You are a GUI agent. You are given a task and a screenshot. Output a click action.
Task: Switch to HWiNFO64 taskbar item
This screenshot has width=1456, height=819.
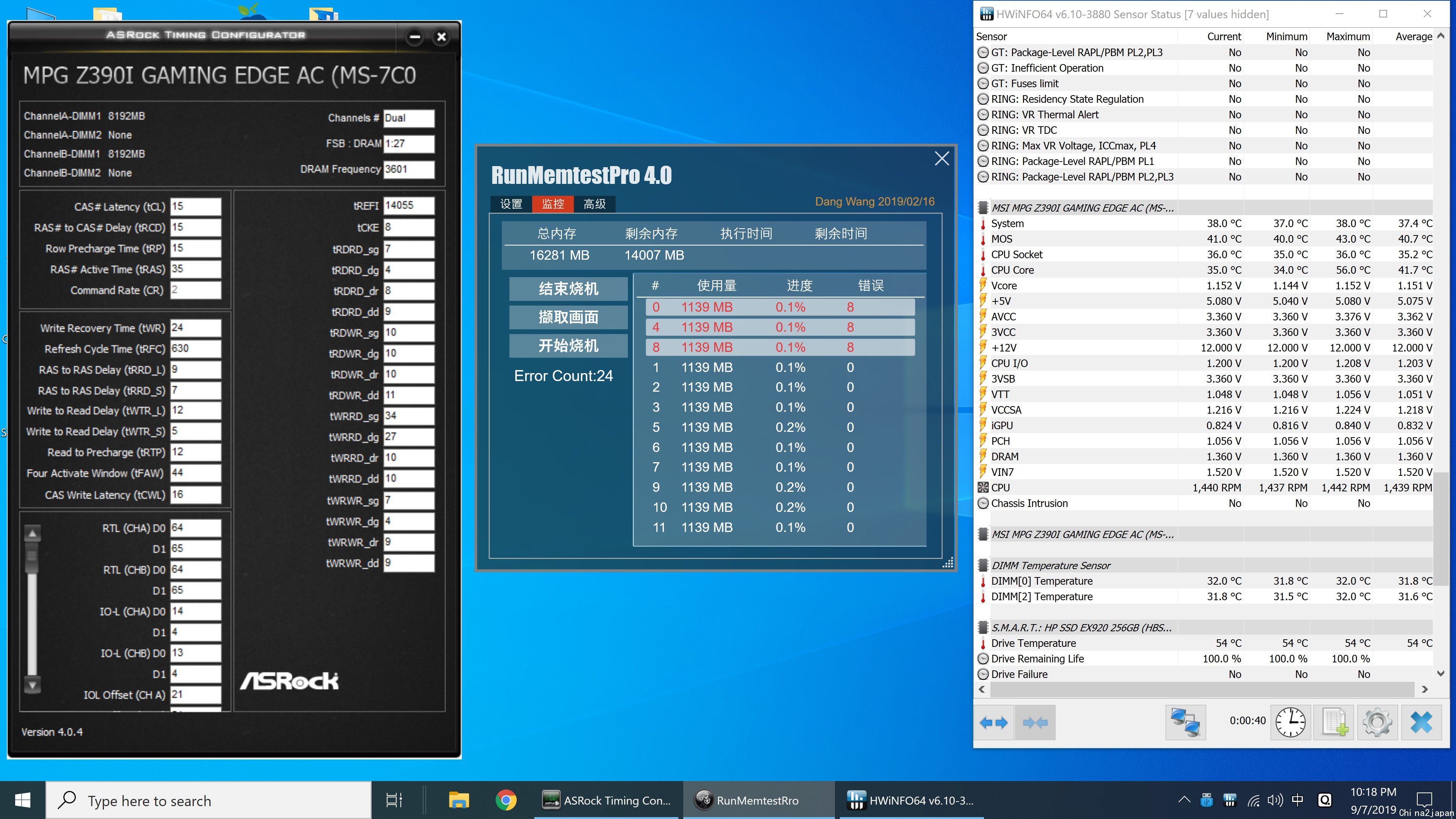[911, 800]
